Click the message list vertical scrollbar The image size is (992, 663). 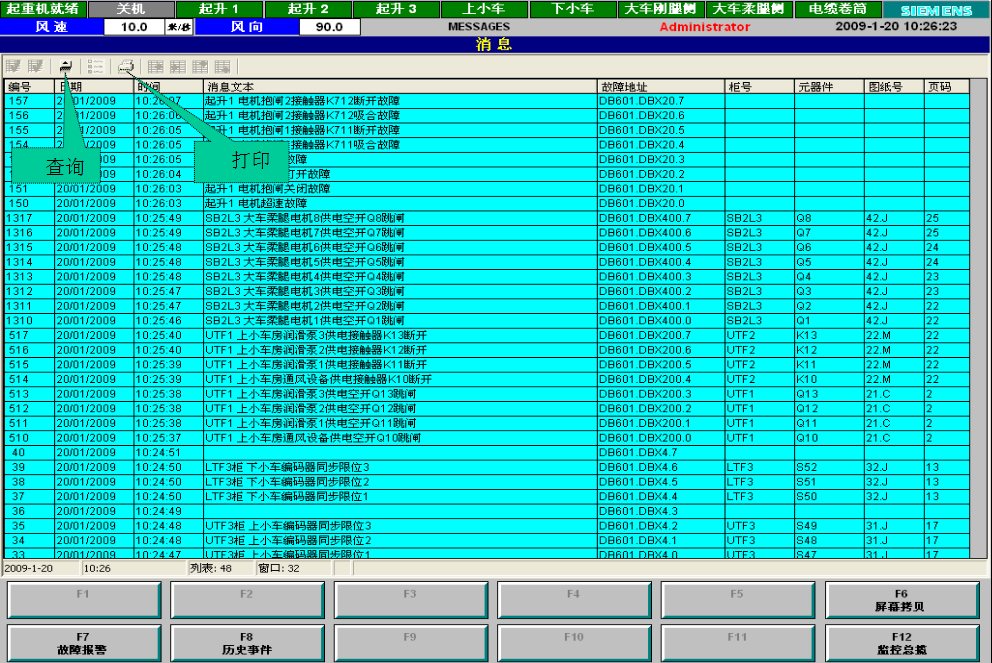click(978, 320)
